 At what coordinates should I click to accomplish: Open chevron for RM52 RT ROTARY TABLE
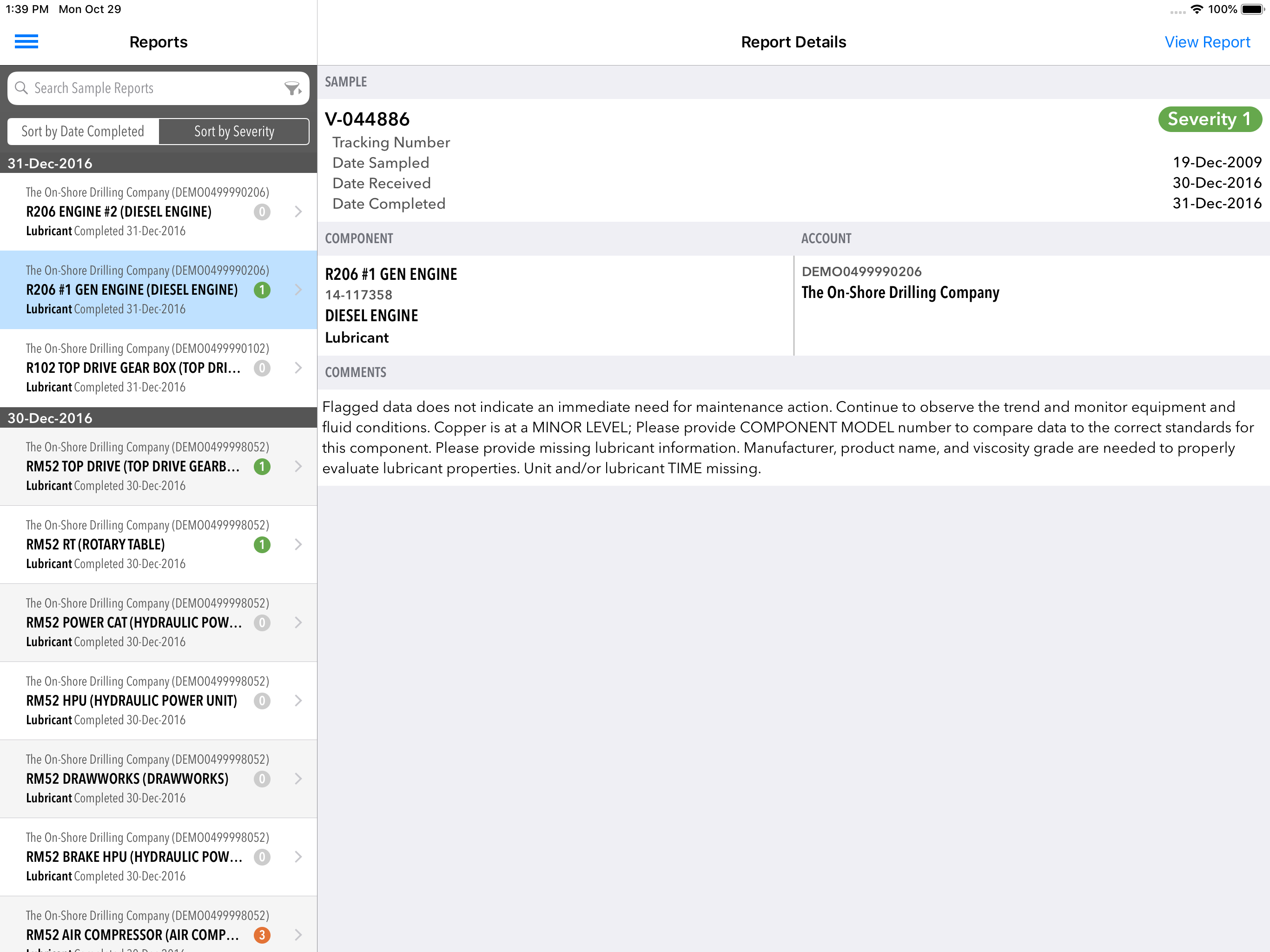(x=298, y=544)
